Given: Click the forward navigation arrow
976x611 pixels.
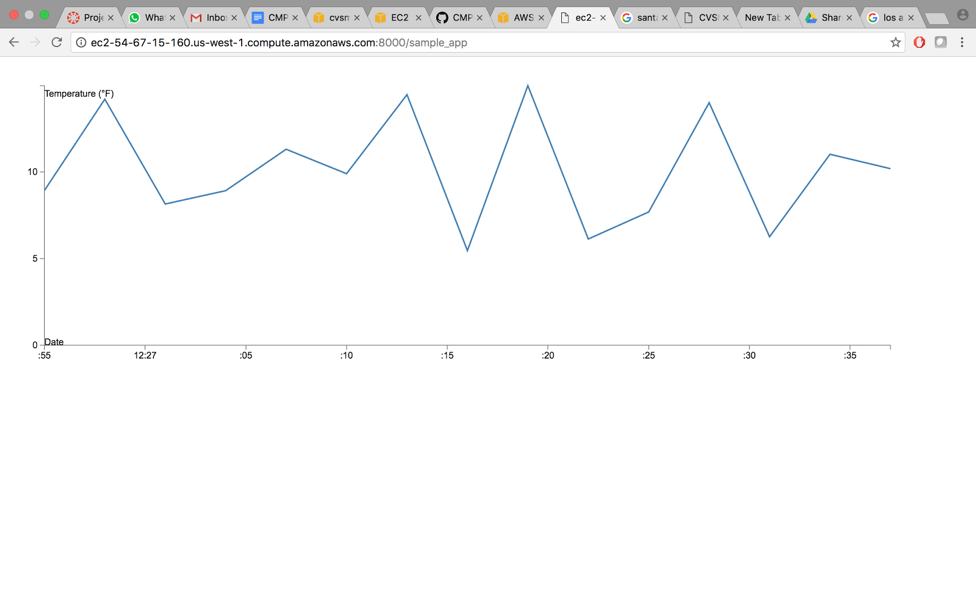Looking at the screenshot, I should click(x=35, y=42).
